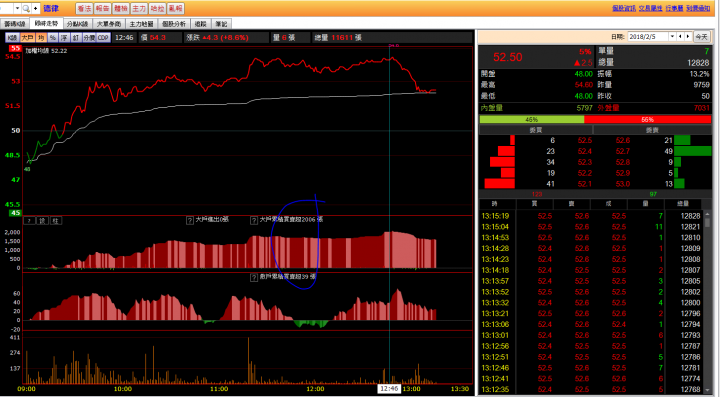Click the 線 line-style button in indicator panel
The image size is (720, 397).
(42, 221)
